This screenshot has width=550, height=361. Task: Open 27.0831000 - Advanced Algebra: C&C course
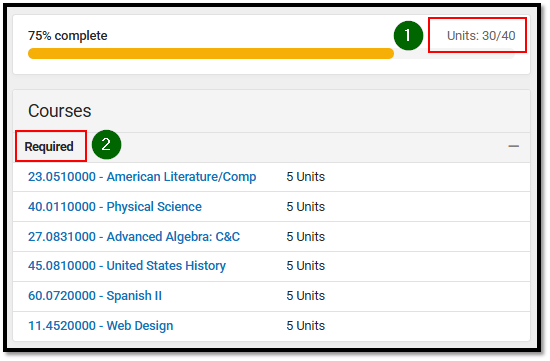(x=134, y=237)
